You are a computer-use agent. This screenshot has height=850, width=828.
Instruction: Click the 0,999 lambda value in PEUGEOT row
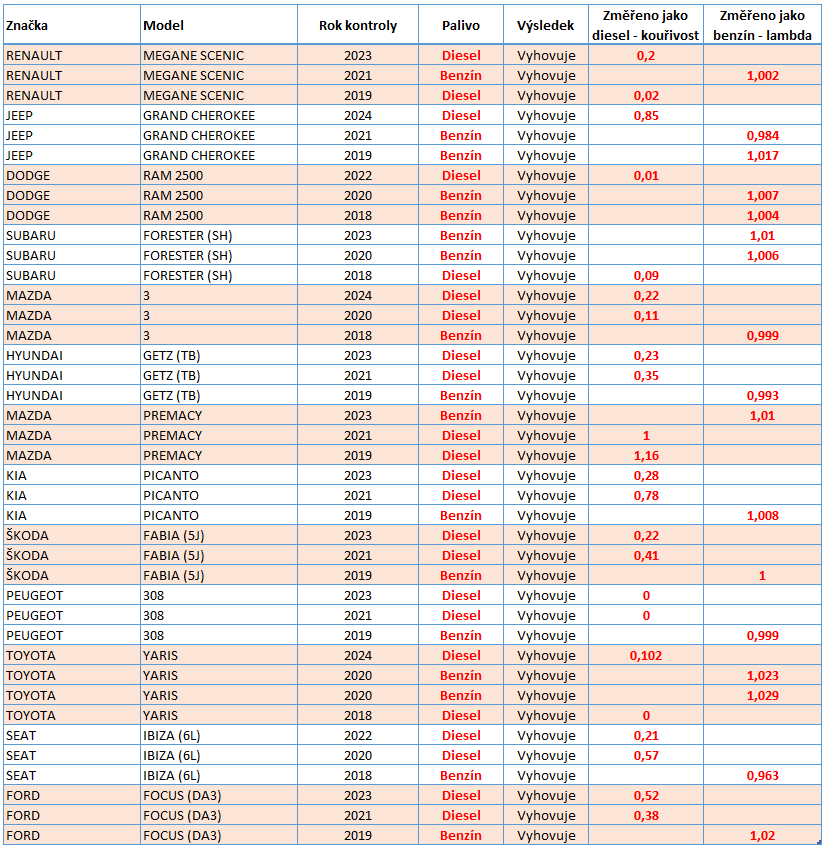[x=762, y=636]
